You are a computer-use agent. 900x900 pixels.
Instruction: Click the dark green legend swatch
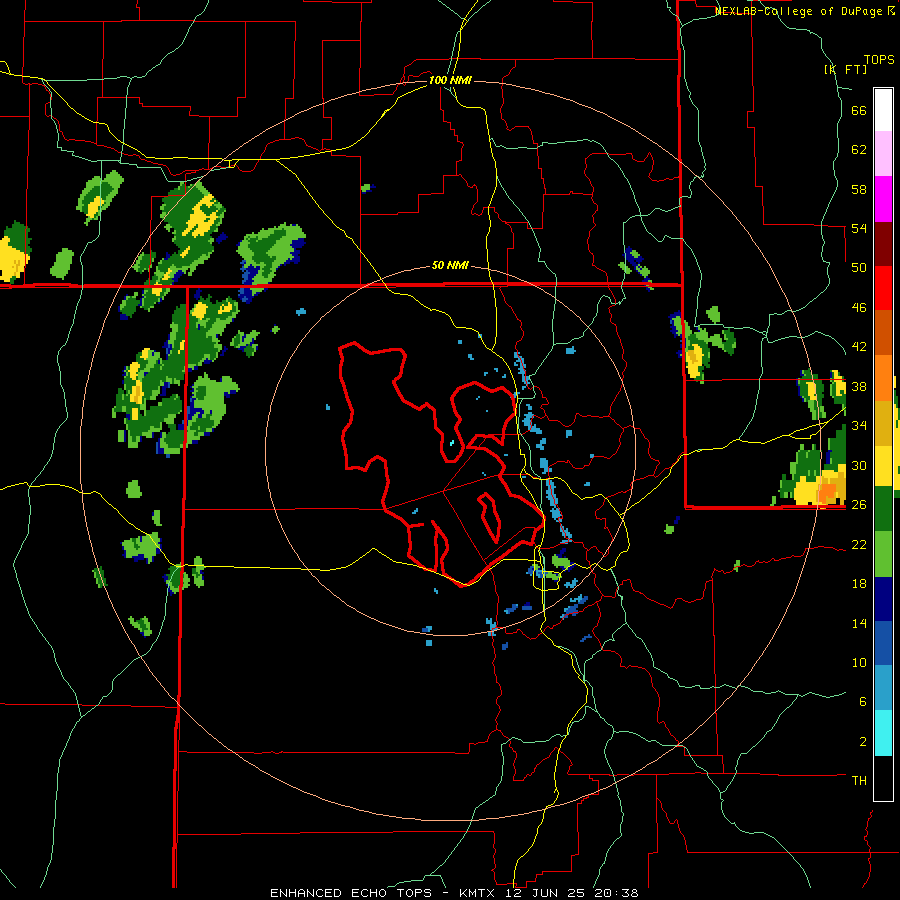tap(883, 510)
